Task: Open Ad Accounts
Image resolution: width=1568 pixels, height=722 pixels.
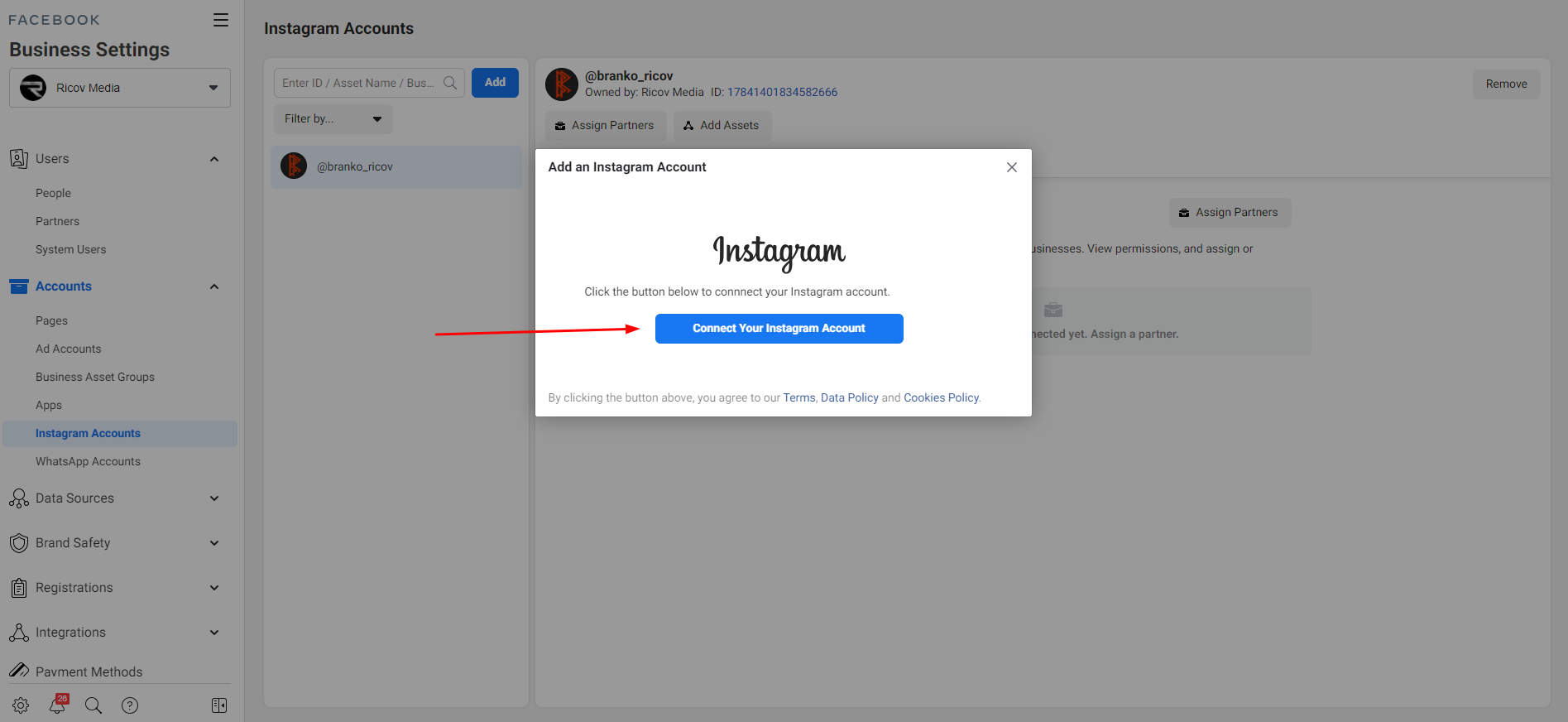Action: point(68,349)
